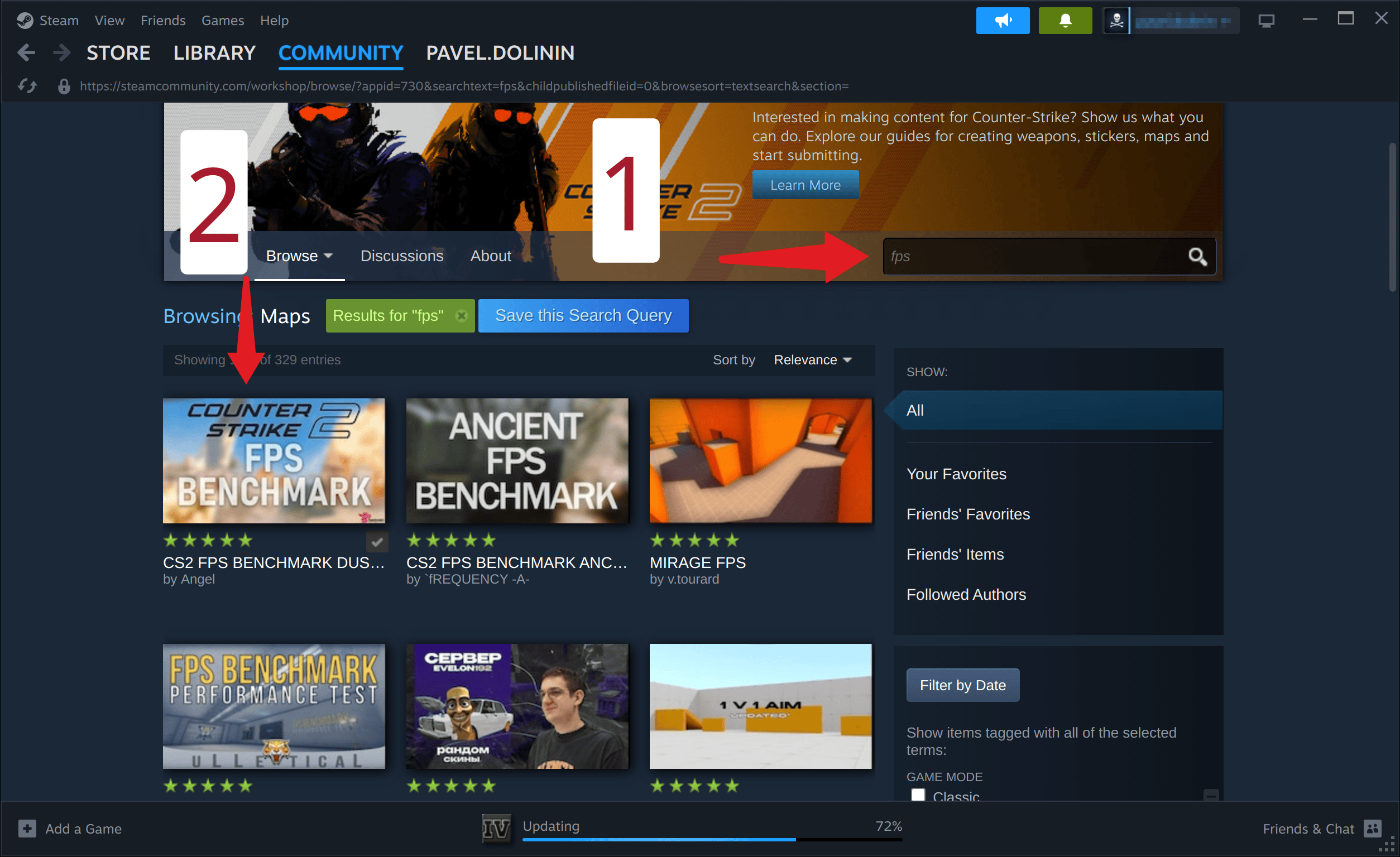Open the Friends & Chat icon
1400x857 pixels.
(1372, 828)
